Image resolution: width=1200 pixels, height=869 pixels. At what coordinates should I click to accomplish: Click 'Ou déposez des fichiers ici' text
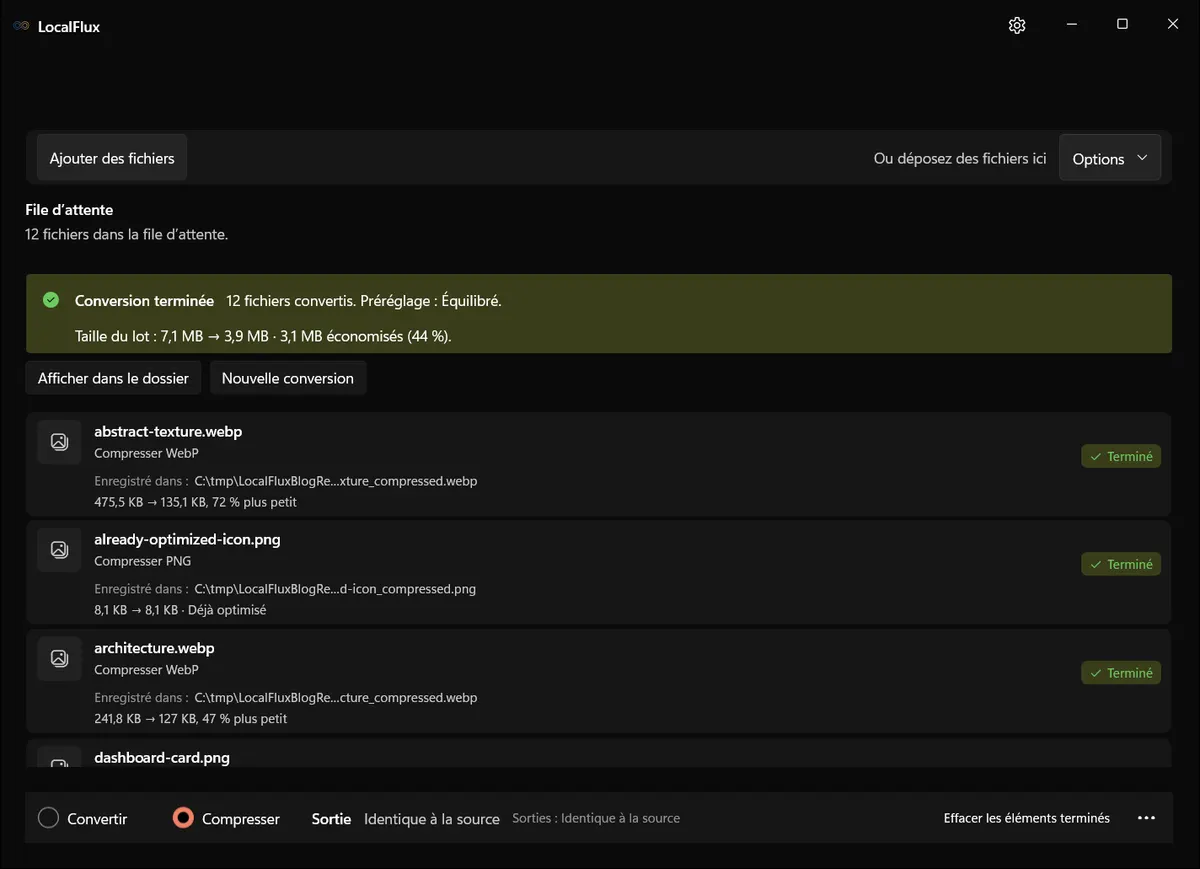pos(960,158)
